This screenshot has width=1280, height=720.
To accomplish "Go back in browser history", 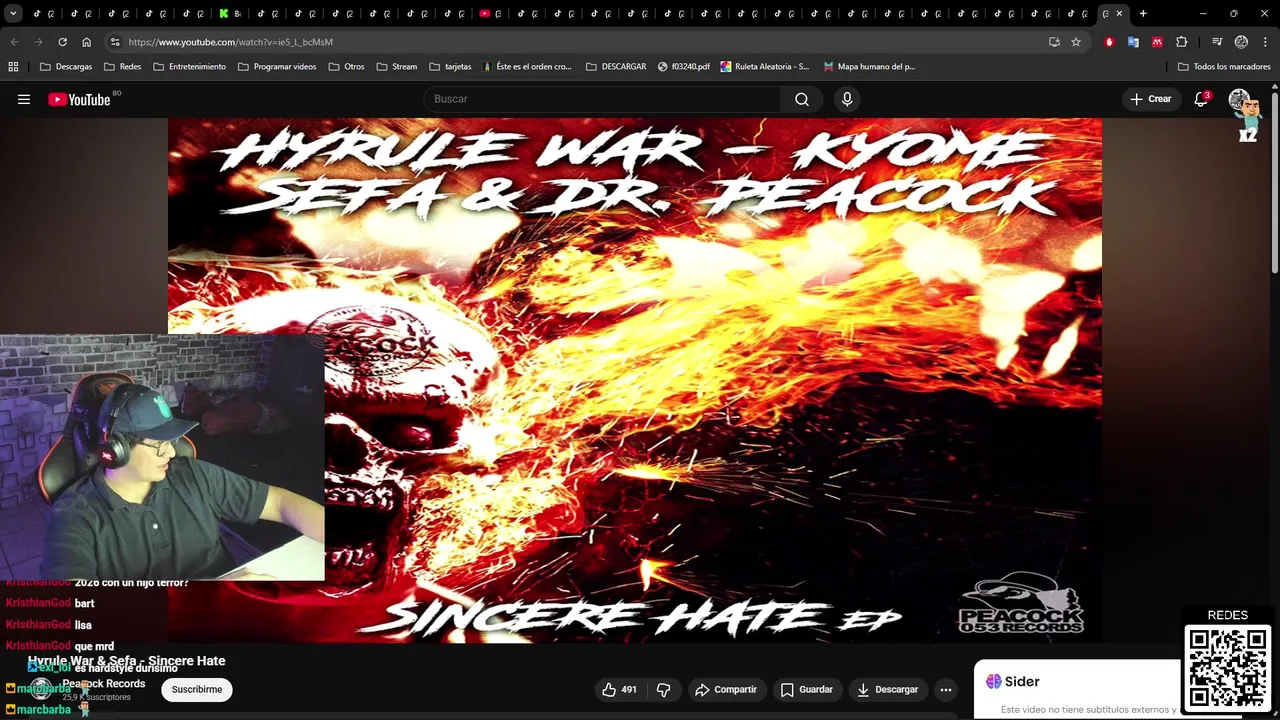I will pyautogui.click(x=14, y=42).
